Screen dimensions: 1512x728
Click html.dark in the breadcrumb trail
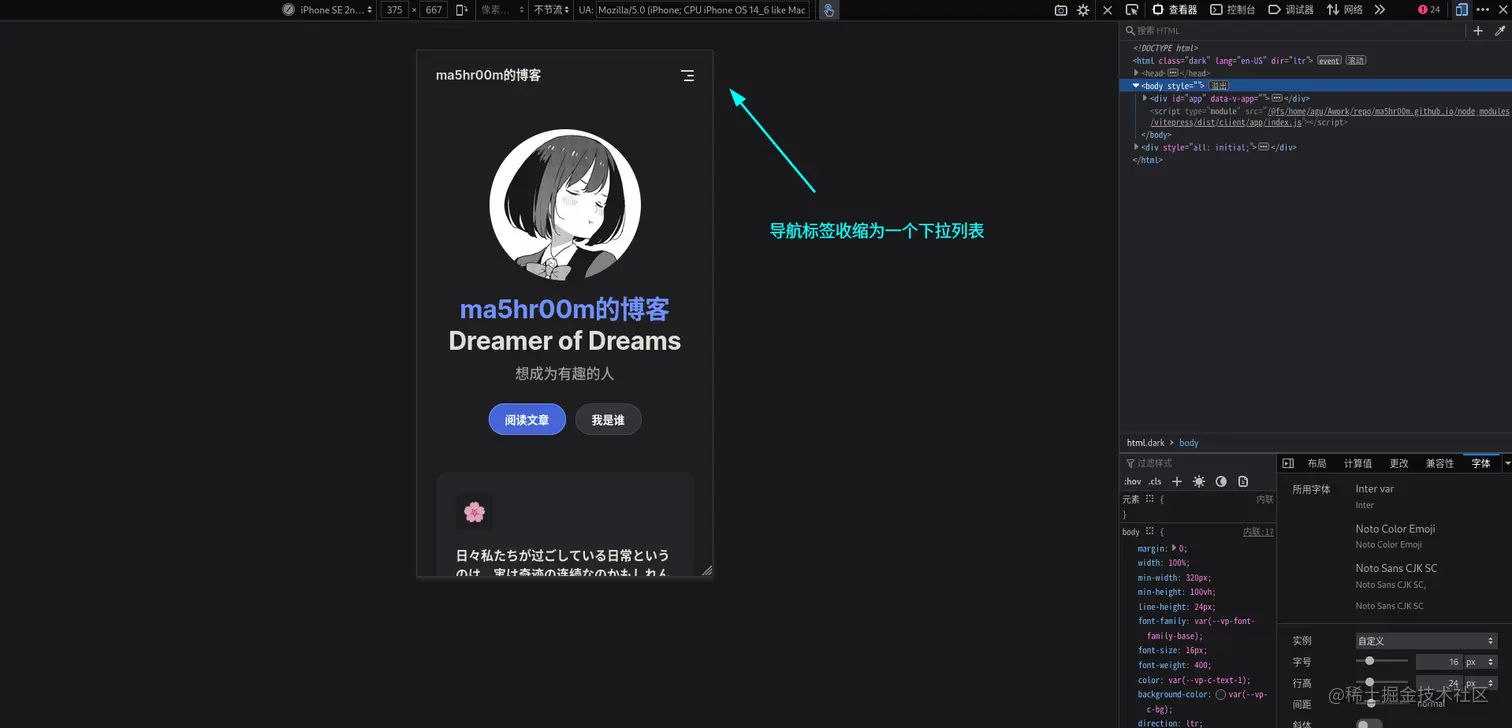click(1146, 442)
